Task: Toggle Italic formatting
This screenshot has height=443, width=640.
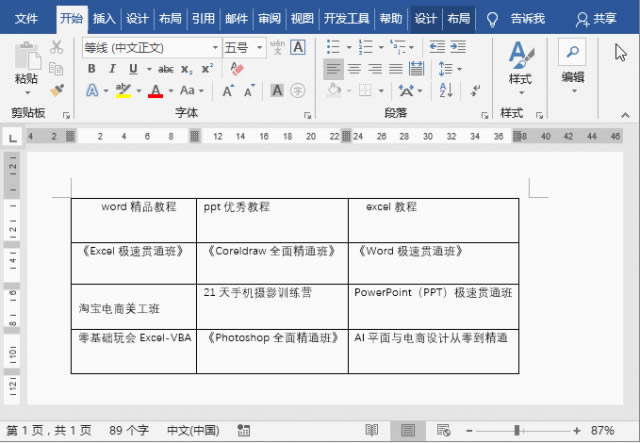Action: point(112,69)
